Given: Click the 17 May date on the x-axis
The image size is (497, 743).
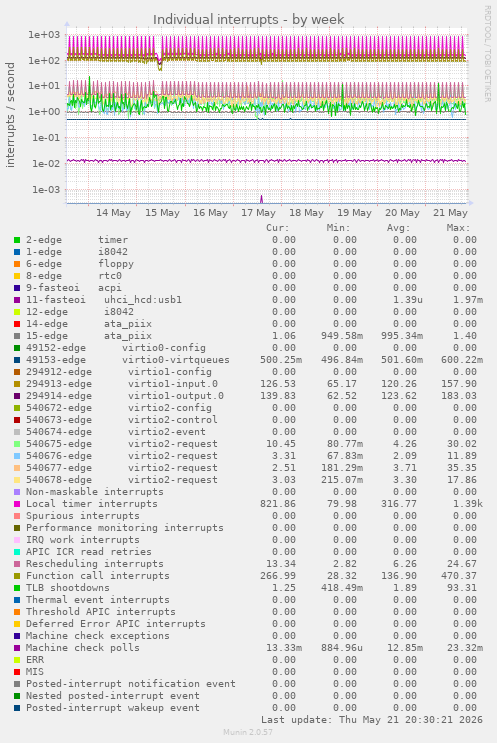Looking at the screenshot, I should (258, 213).
